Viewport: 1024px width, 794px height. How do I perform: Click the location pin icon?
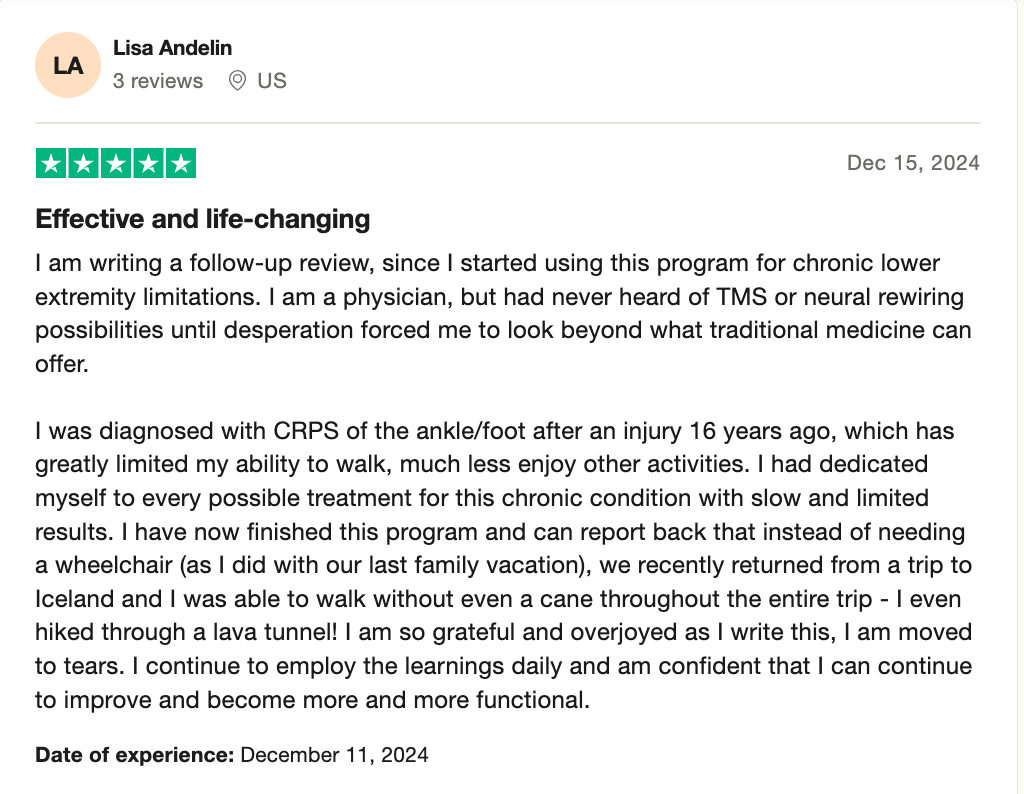(237, 81)
